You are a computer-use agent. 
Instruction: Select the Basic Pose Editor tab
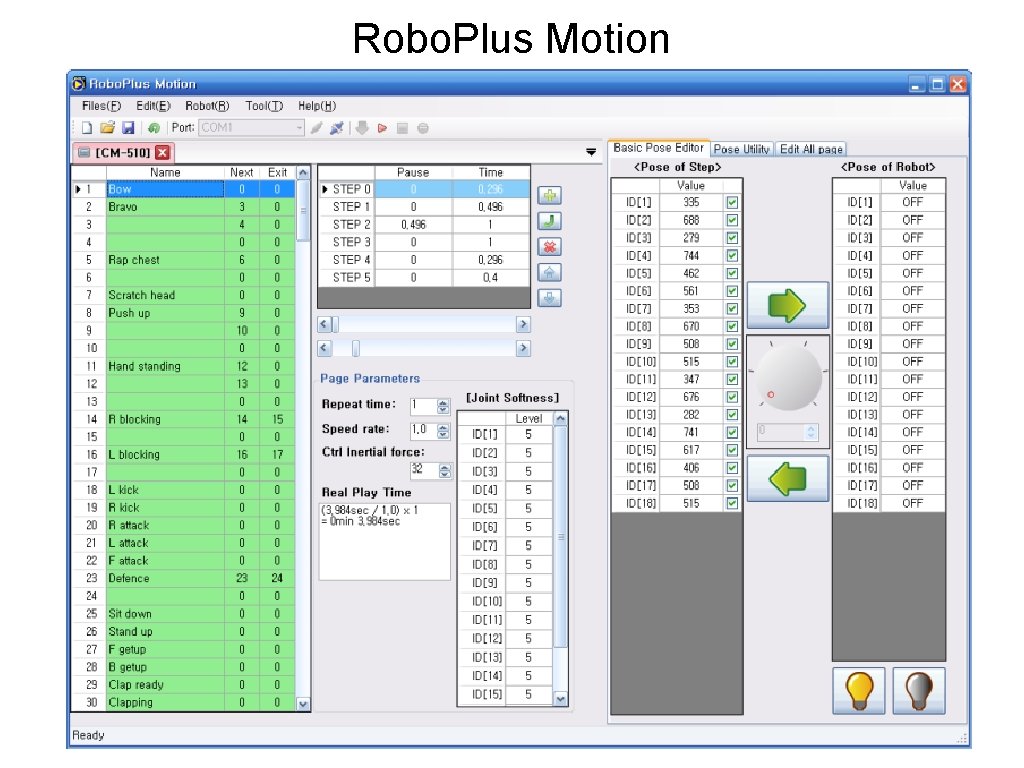(x=658, y=148)
